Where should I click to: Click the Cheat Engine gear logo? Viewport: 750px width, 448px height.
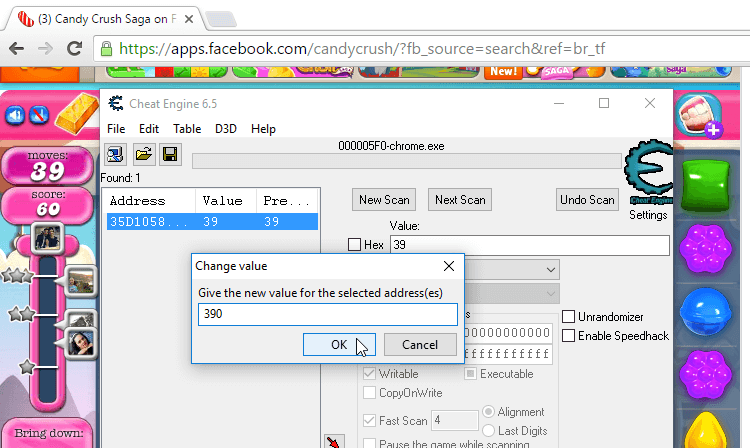tap(648, 170)
